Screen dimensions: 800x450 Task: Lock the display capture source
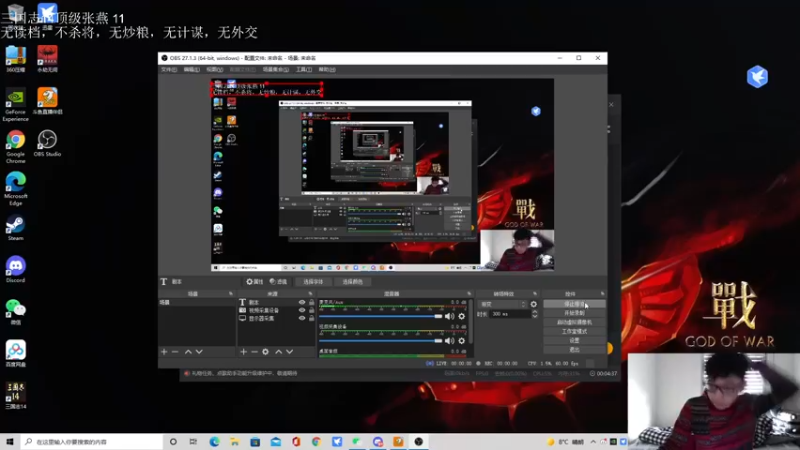(311, 318)
